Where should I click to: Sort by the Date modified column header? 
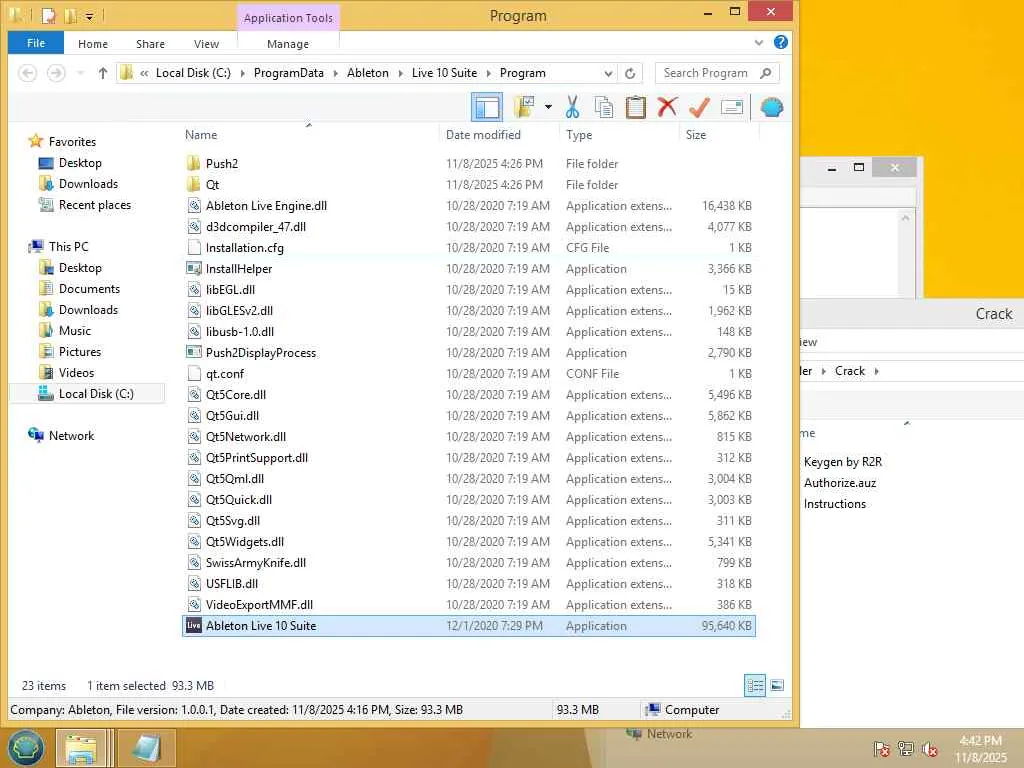(483, 135)
